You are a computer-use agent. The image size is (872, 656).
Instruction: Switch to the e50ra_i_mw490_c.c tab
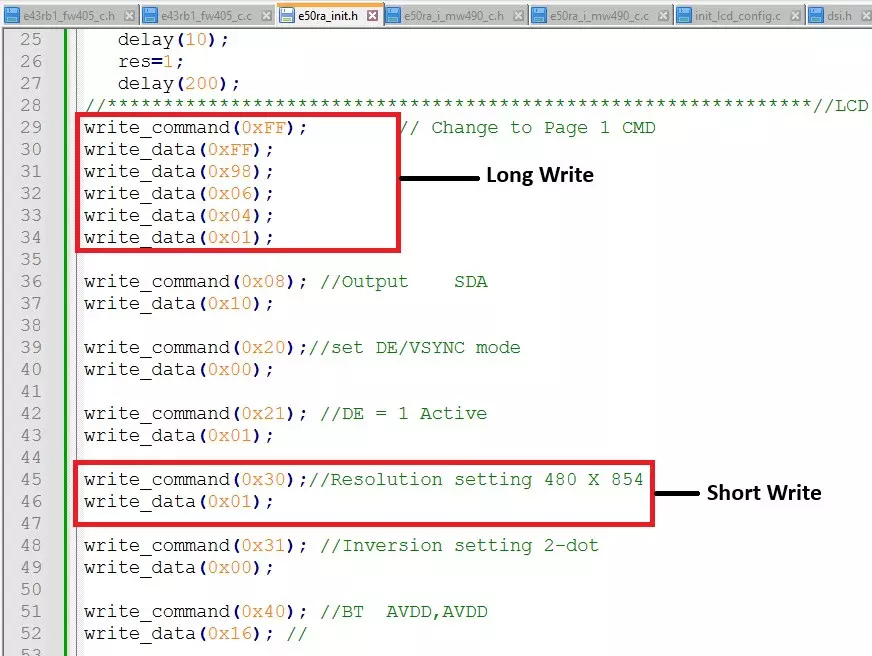602,15
